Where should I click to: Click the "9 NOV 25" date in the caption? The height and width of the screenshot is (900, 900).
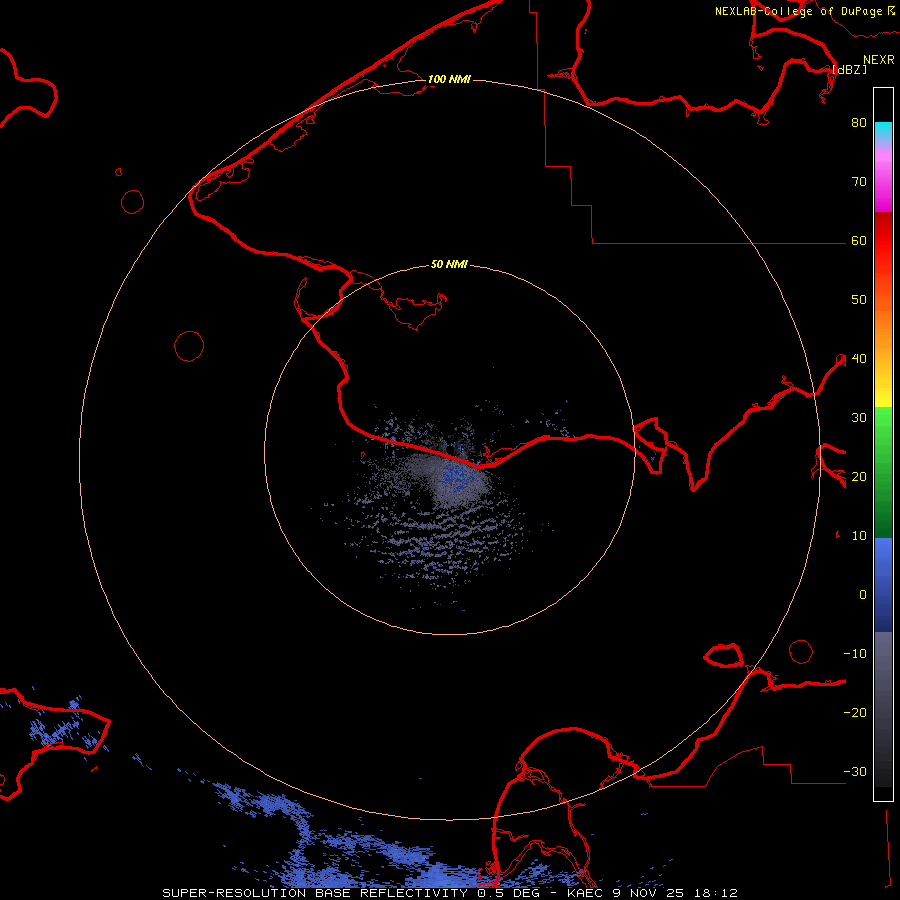[x=647, y=893]
